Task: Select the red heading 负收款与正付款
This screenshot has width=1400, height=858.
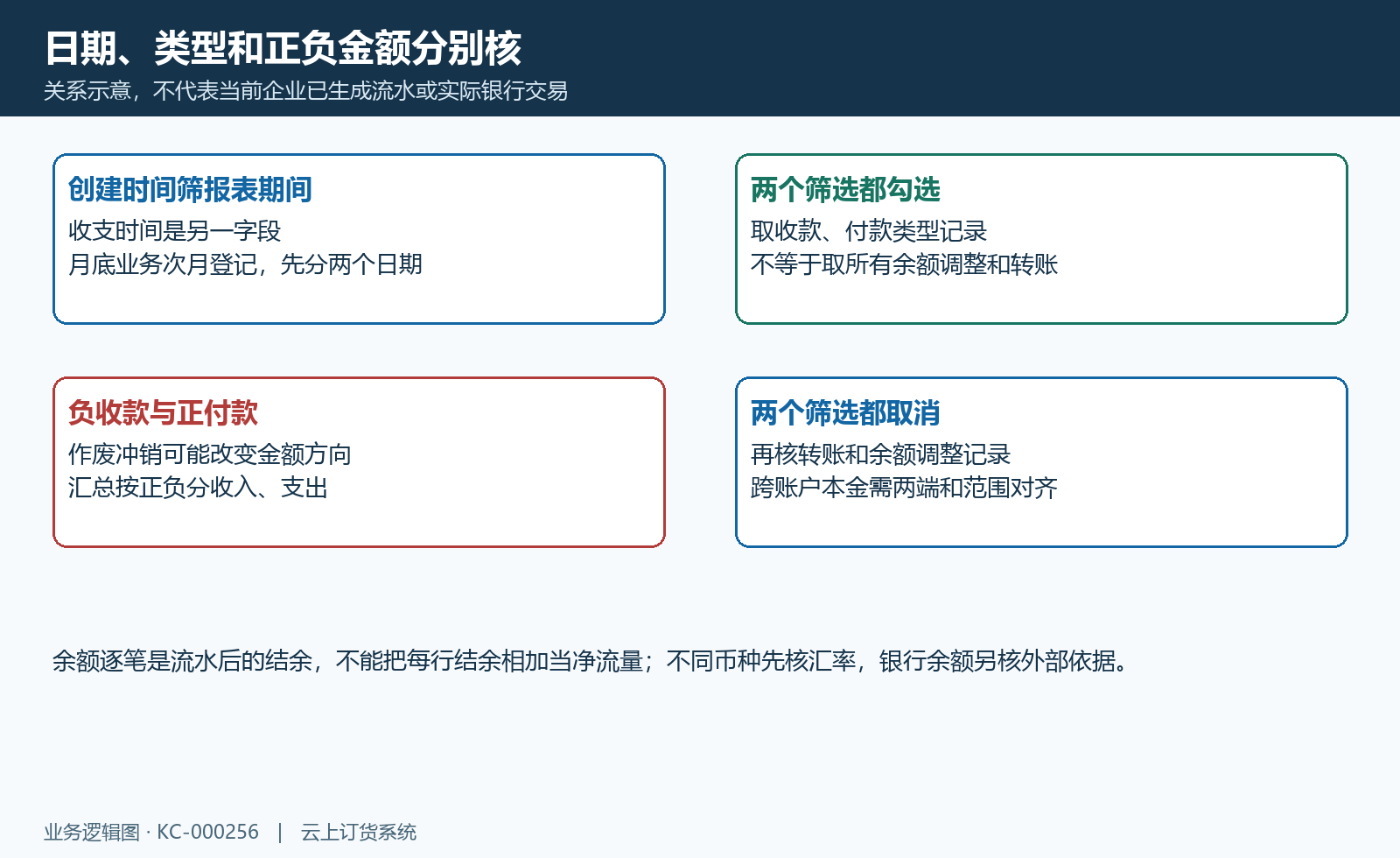Action: (163, 412)
